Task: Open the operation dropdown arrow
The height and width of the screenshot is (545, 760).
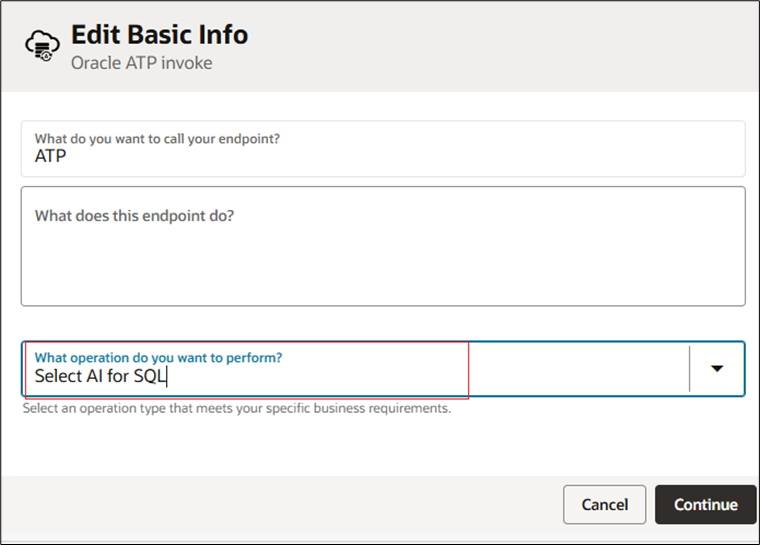Action: [x=716, y=368]
